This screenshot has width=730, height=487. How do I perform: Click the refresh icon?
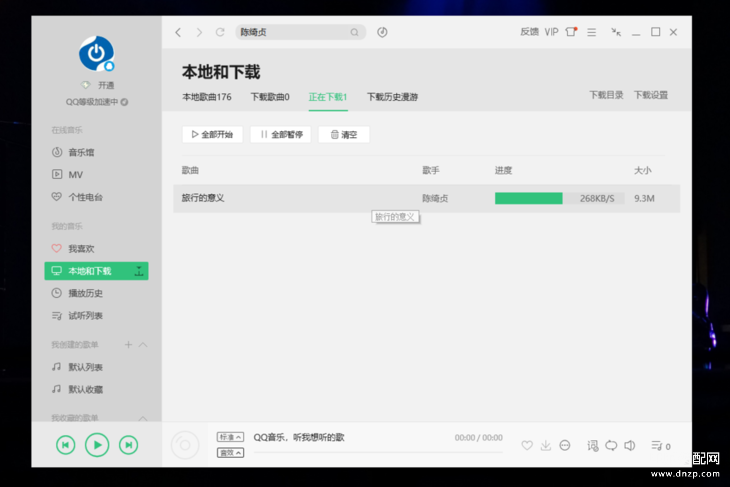[x=220, y=32]
